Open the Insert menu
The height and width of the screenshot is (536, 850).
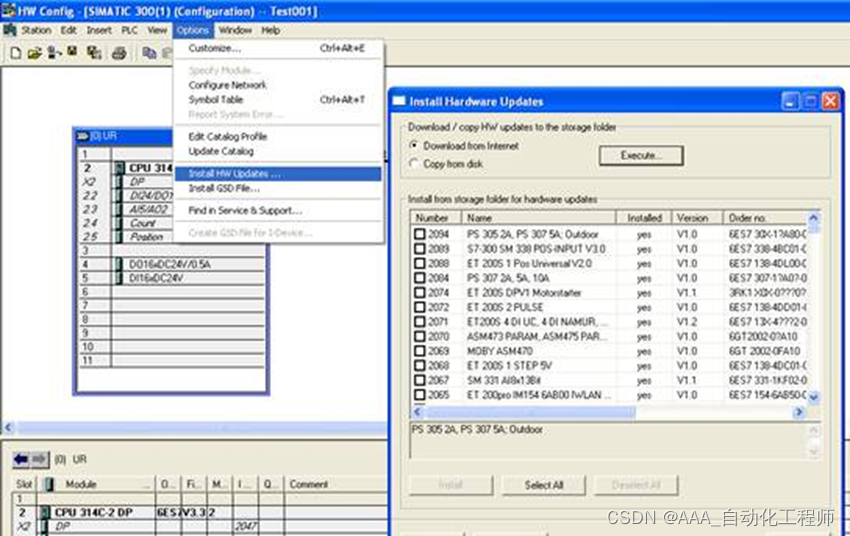point(99,30)
